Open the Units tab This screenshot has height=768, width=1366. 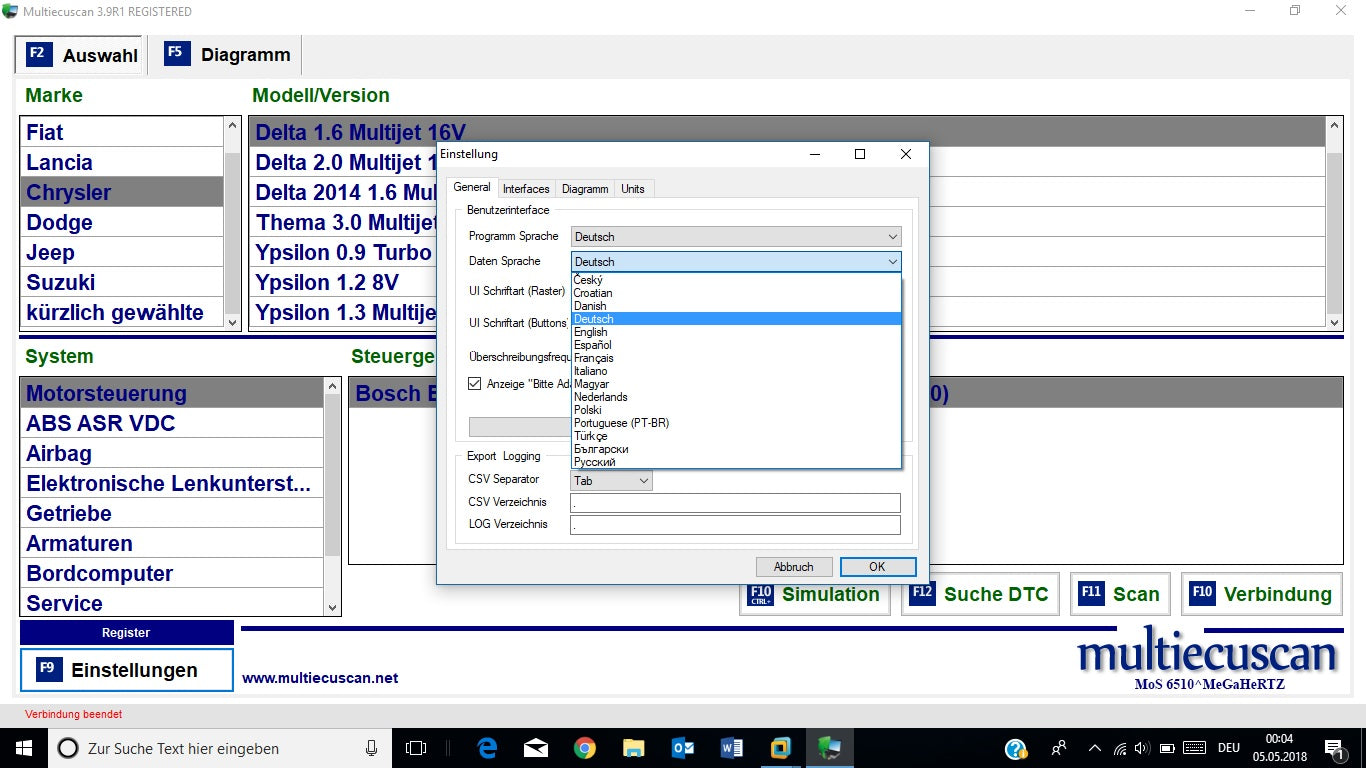pos(633,189)
